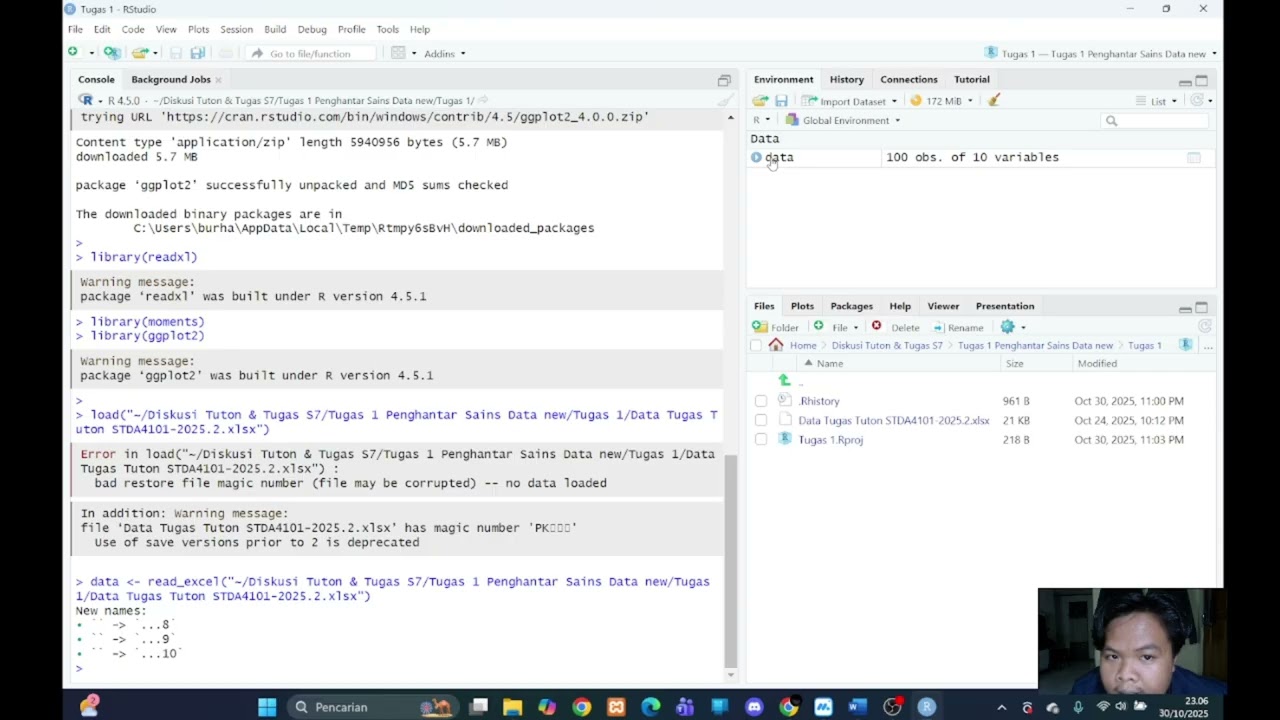Click the workspace panes grid icon
1280x720 pixels.
coord(398,53)
